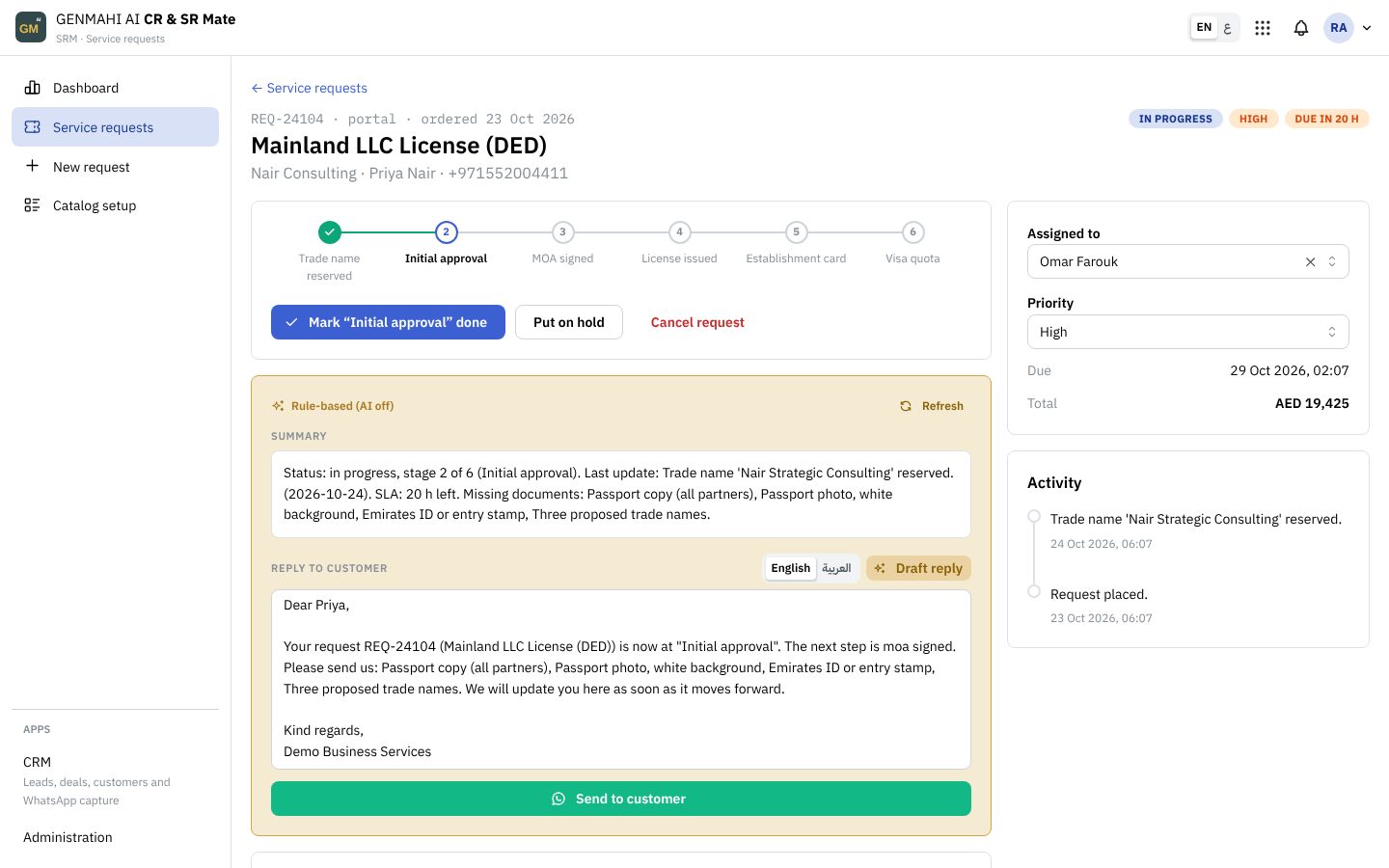The image size is (1389, 868).
Task: Switch interface language to EN
Action: pos(1204,28)
